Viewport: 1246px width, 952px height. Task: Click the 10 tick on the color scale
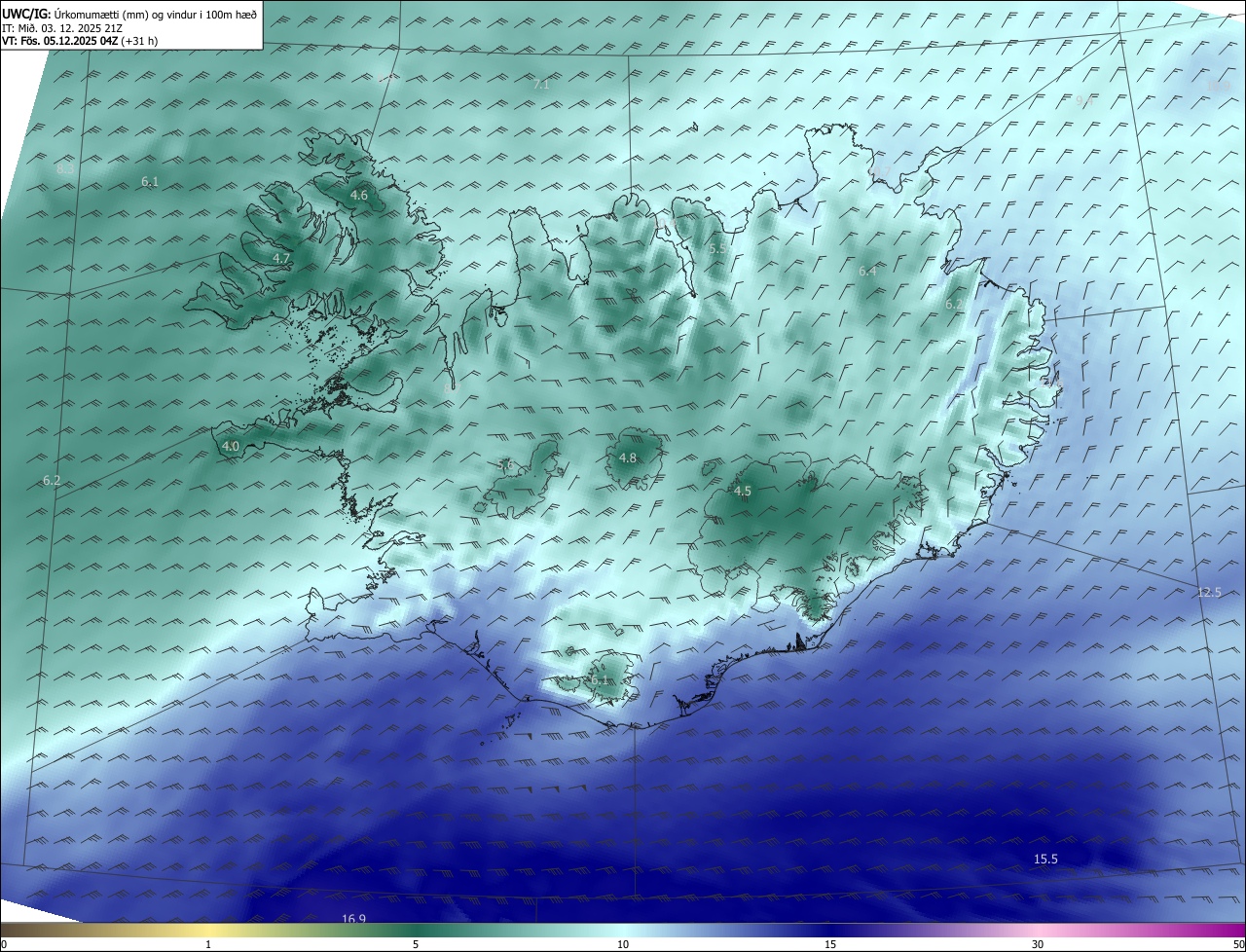click(x=623, y=945)
